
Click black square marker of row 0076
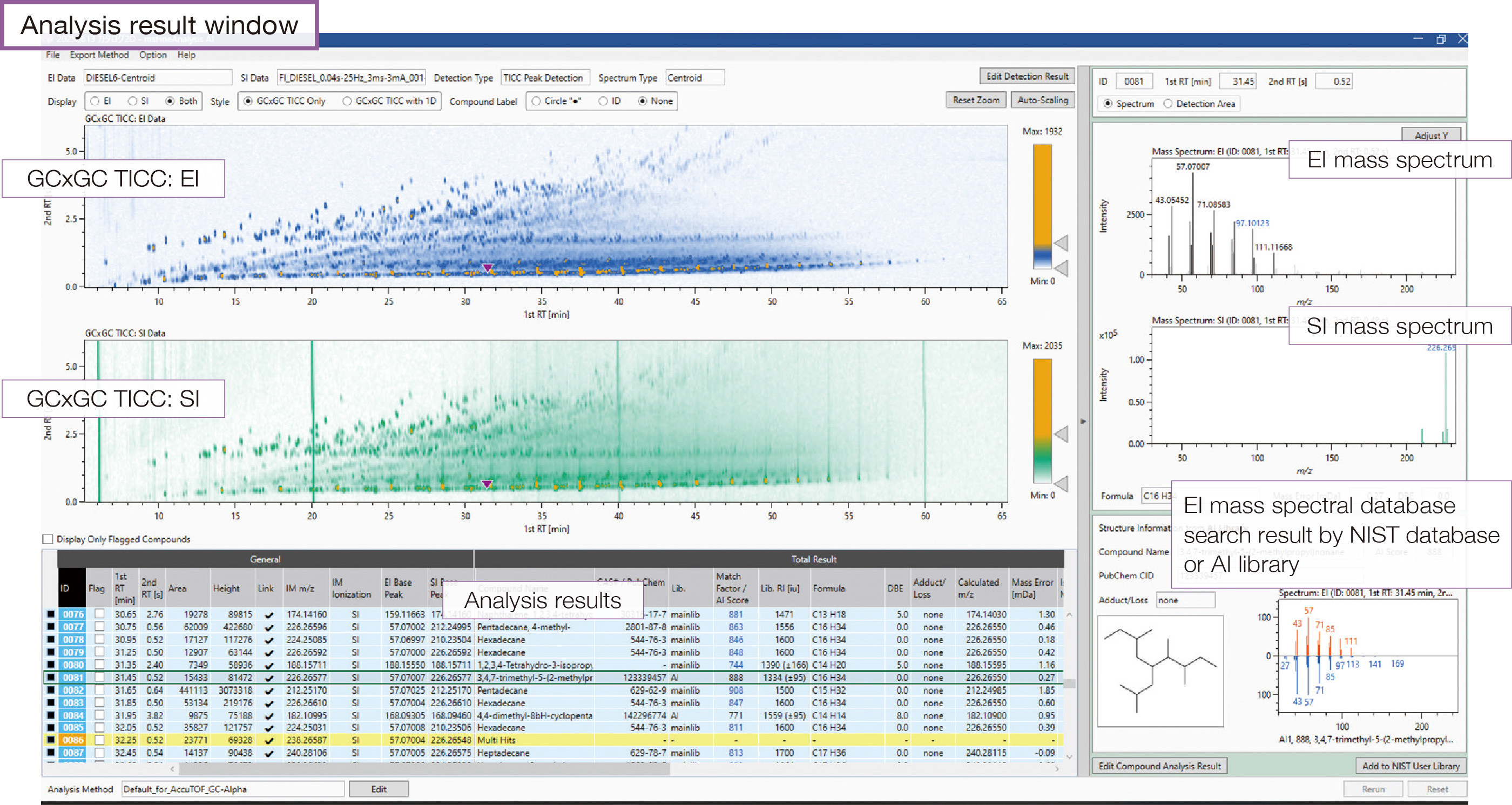click(51, 614)
